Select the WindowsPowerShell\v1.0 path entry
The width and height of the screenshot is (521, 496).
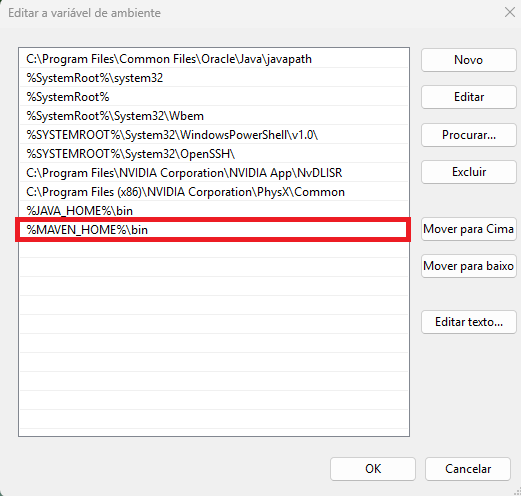213,135
